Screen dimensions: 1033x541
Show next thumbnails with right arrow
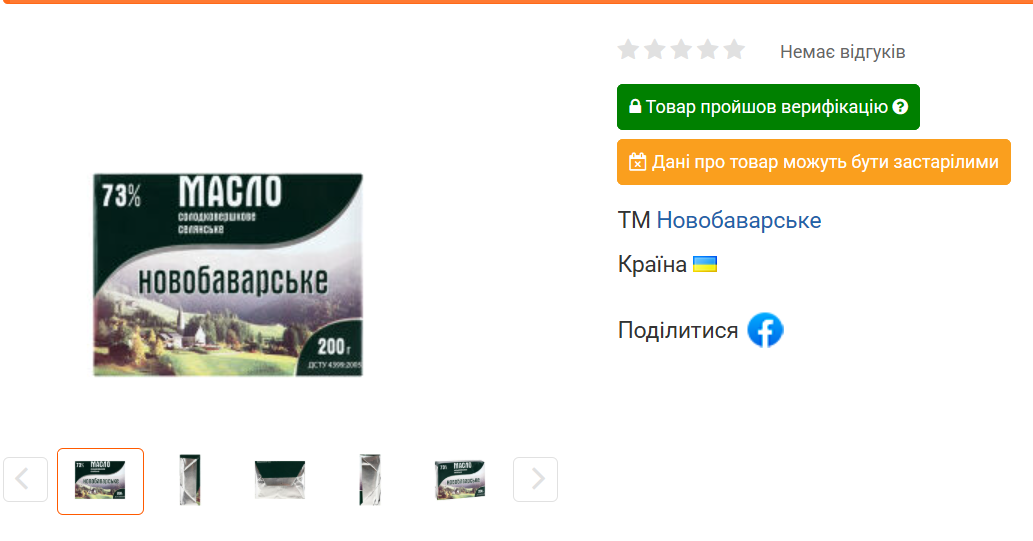tap(536, 479)
